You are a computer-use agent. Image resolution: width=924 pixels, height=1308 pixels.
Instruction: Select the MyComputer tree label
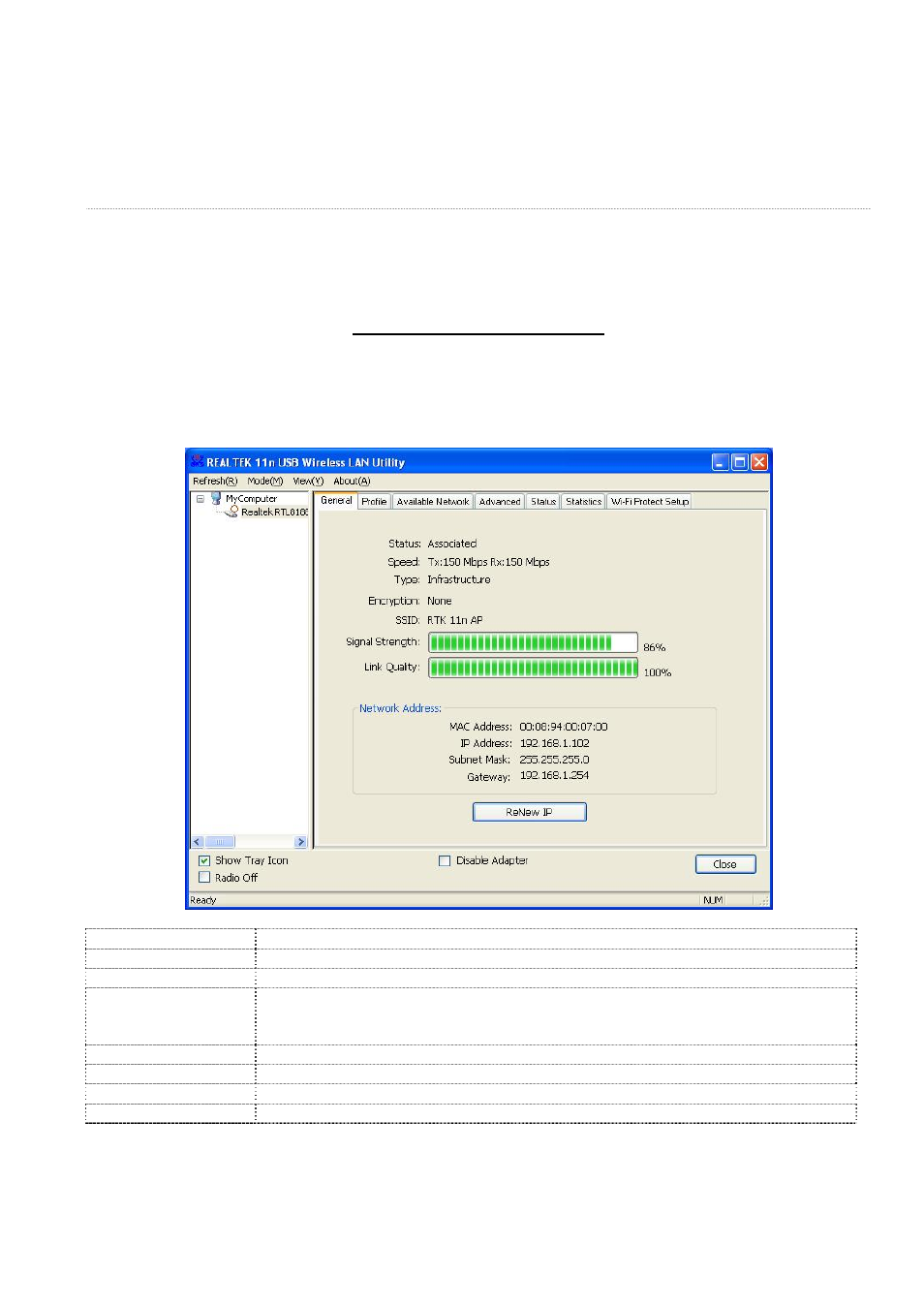pos(251,499)
